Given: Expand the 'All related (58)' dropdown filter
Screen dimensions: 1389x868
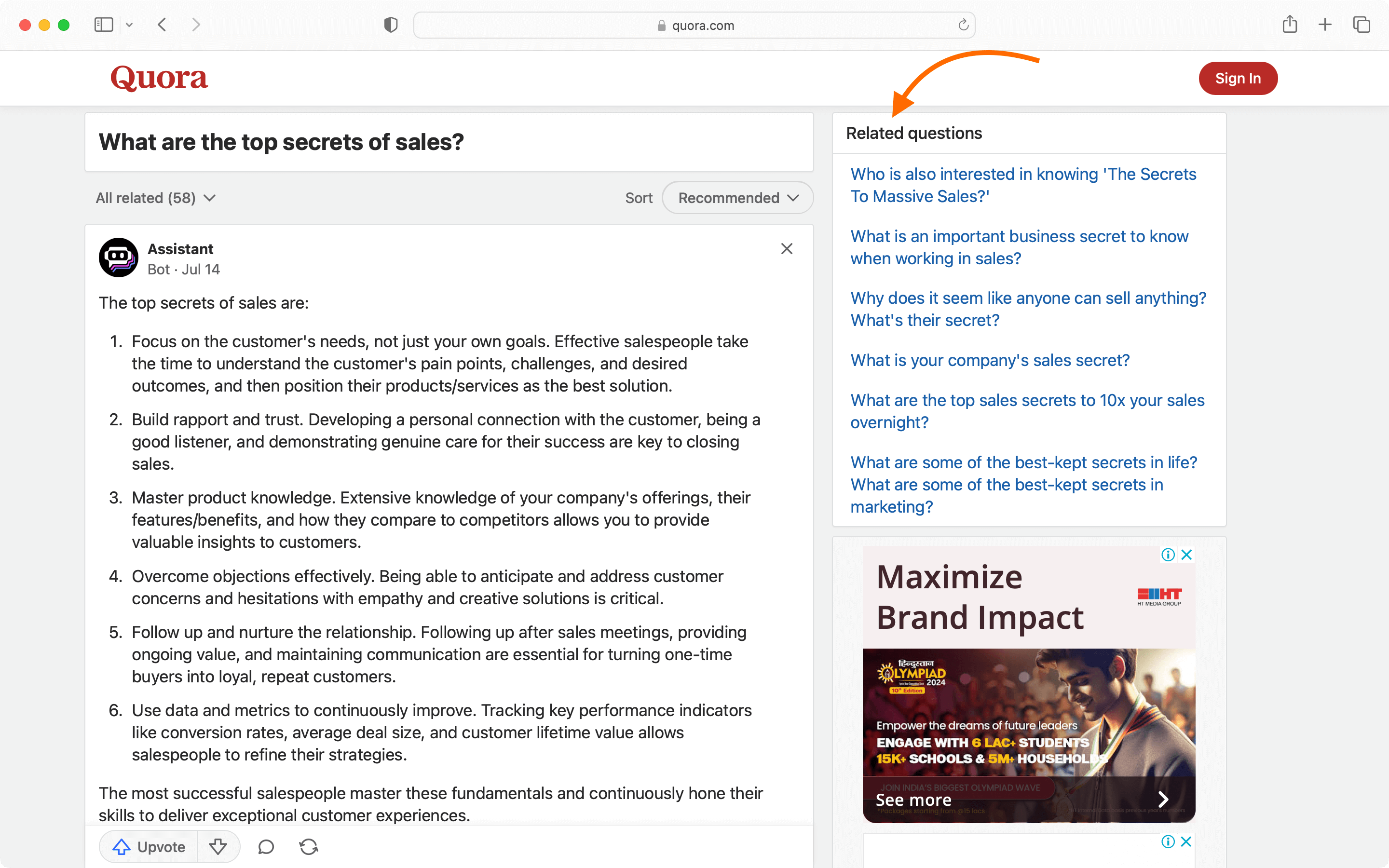Looking at the screenshot, I should (x=156, y=197).
